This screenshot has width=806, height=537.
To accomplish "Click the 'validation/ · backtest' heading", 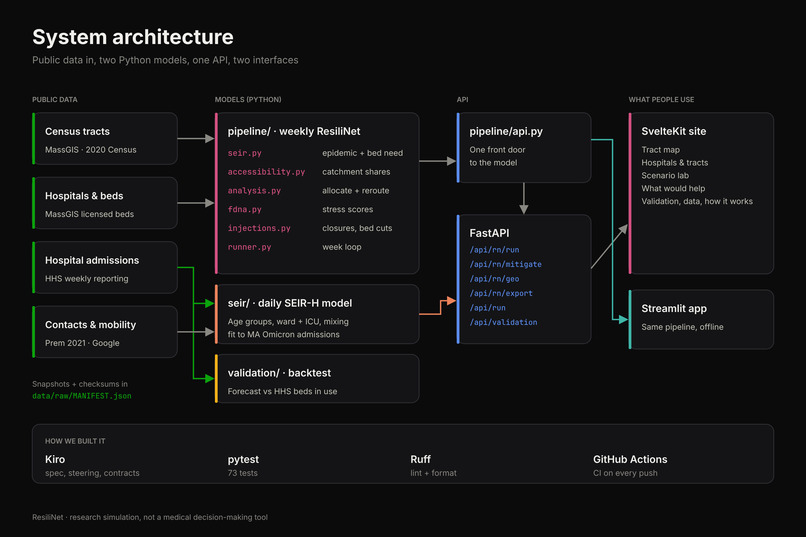I will [279, 373].
